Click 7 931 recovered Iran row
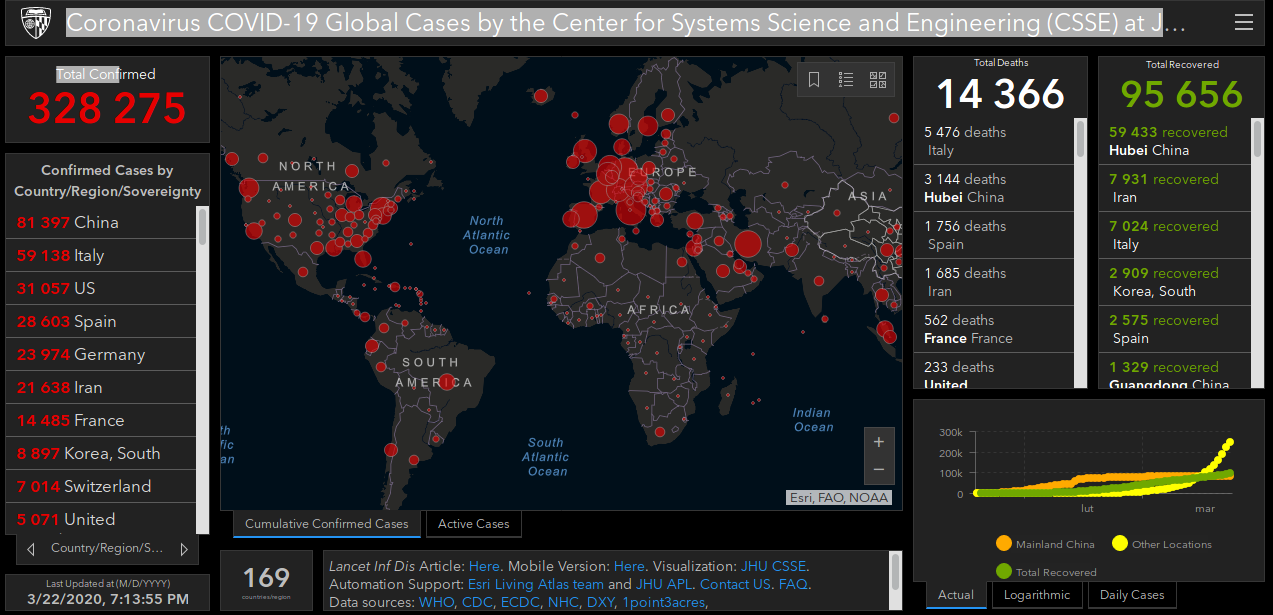 (x=1175, y=188)
